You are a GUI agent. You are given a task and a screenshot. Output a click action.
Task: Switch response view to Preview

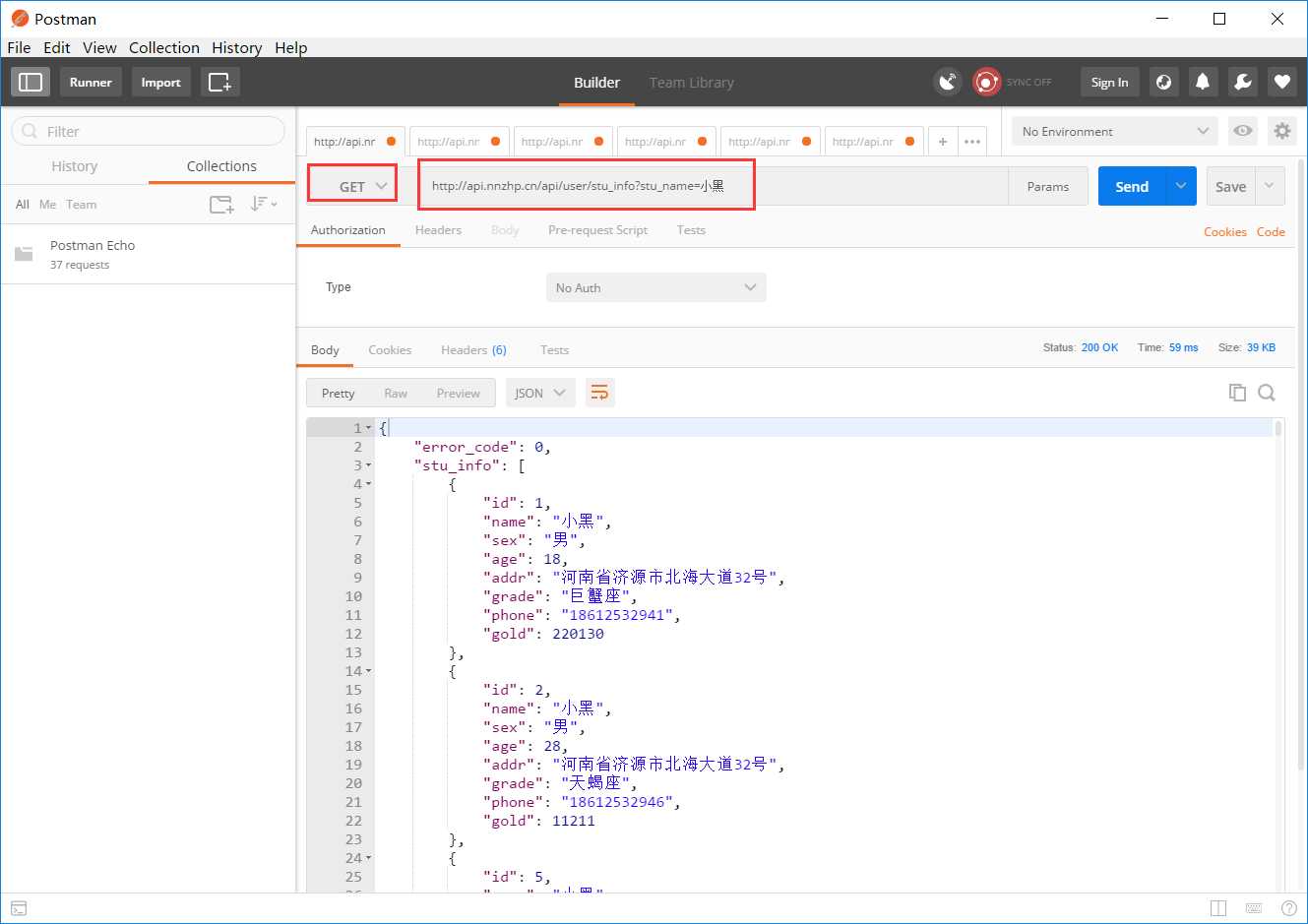[x=459, y=393]
